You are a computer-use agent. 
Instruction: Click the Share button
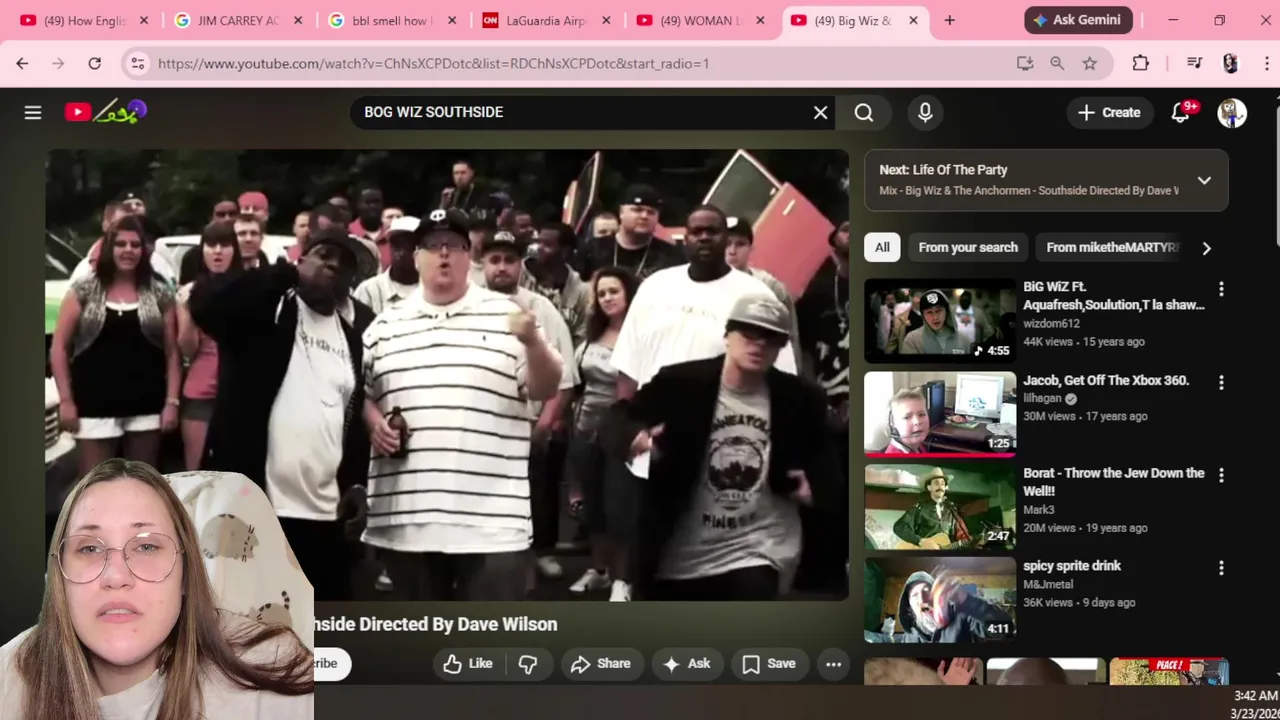tap(600, 664)
